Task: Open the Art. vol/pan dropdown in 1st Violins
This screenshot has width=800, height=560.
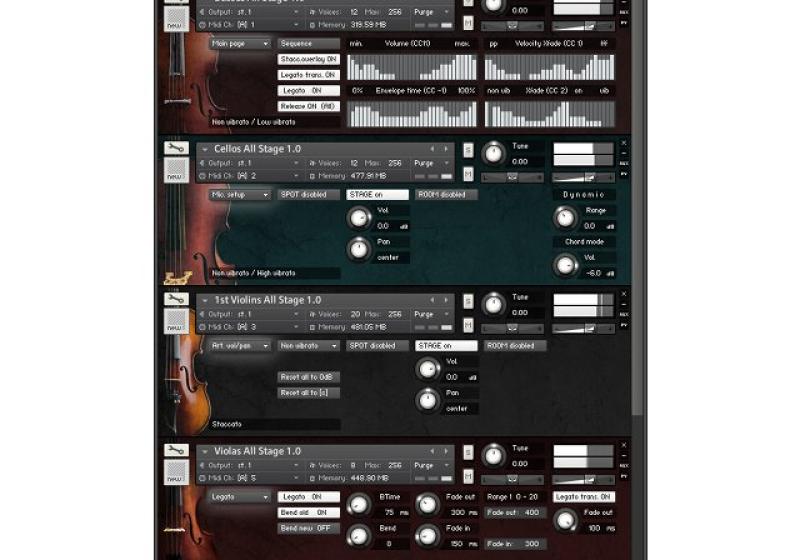Action: click(x=239, y=345)
